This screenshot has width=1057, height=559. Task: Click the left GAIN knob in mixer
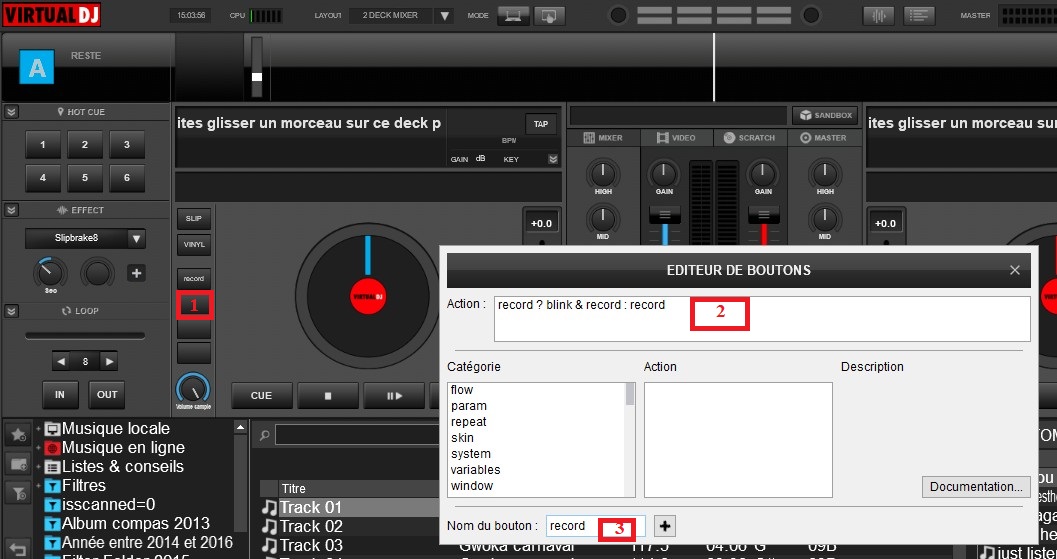click(664, 174)
